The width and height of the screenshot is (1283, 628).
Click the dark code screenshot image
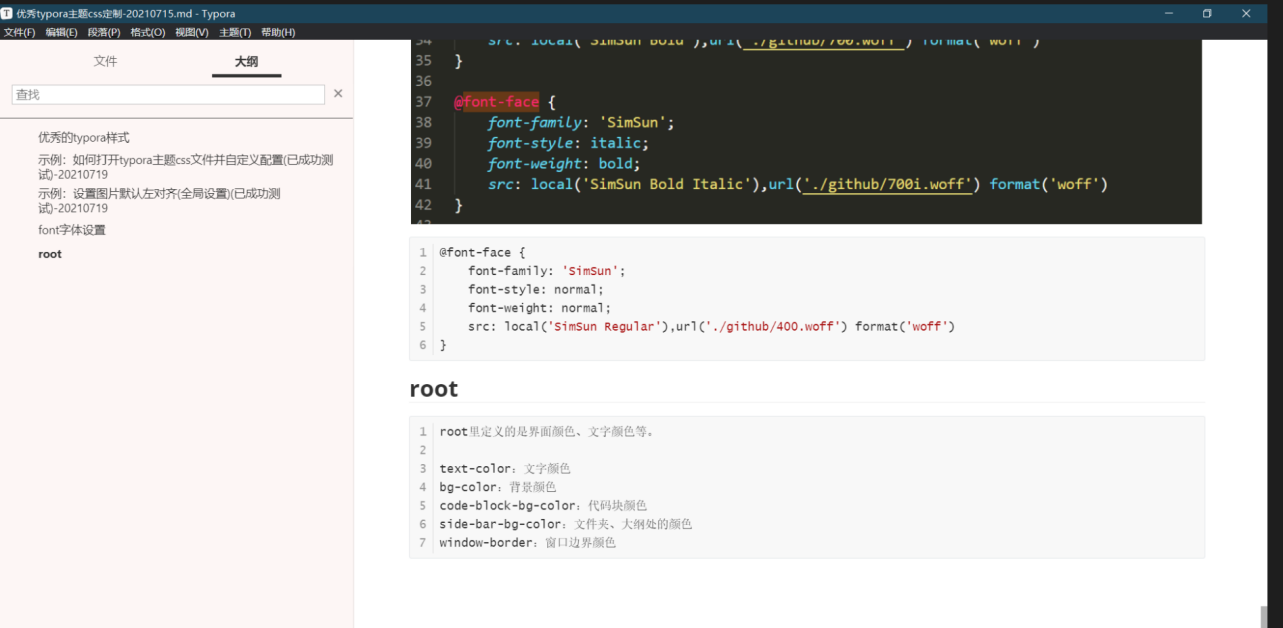click(x=806, y=132)
